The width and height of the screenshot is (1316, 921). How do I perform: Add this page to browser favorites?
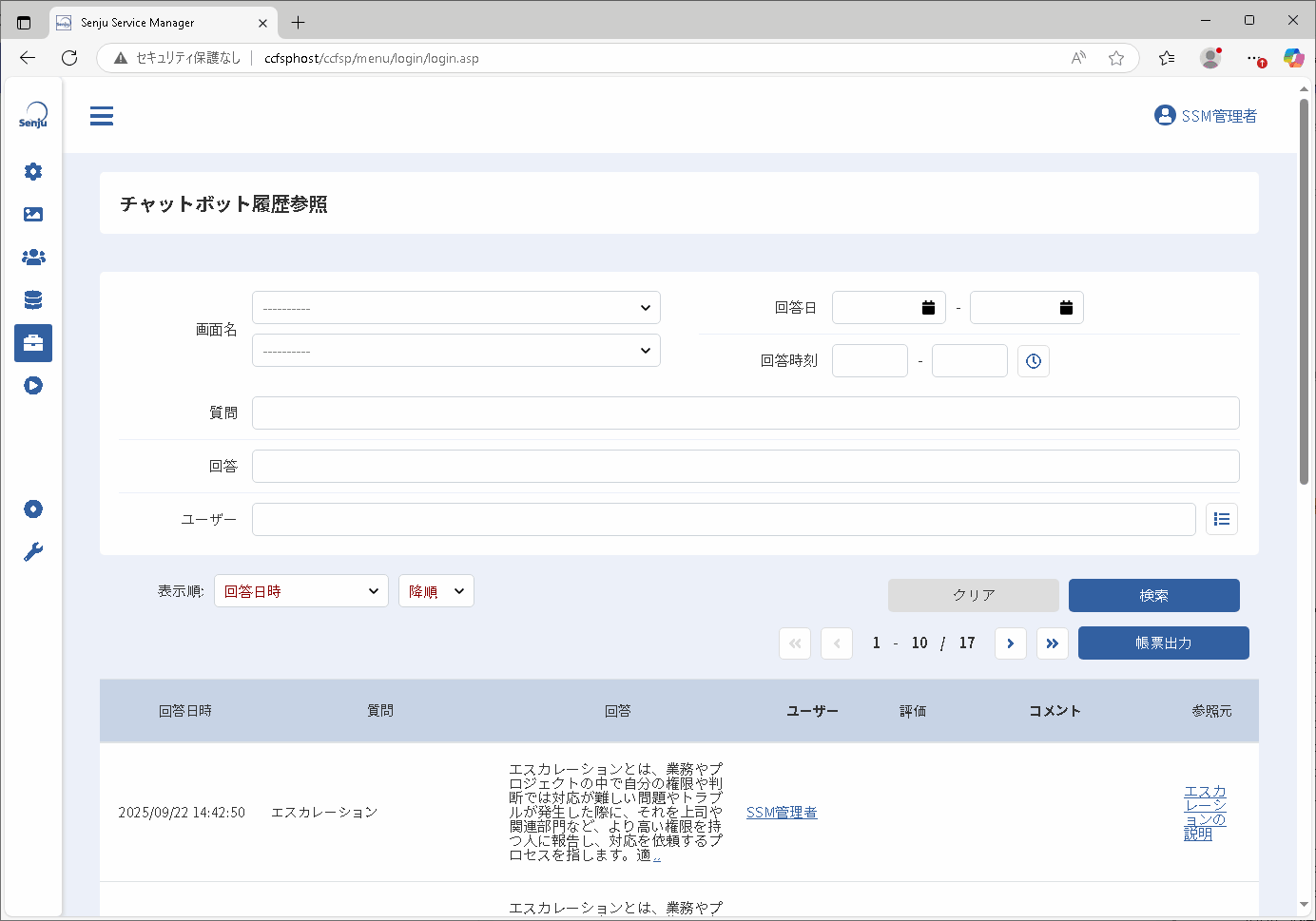coord(1116,58)
